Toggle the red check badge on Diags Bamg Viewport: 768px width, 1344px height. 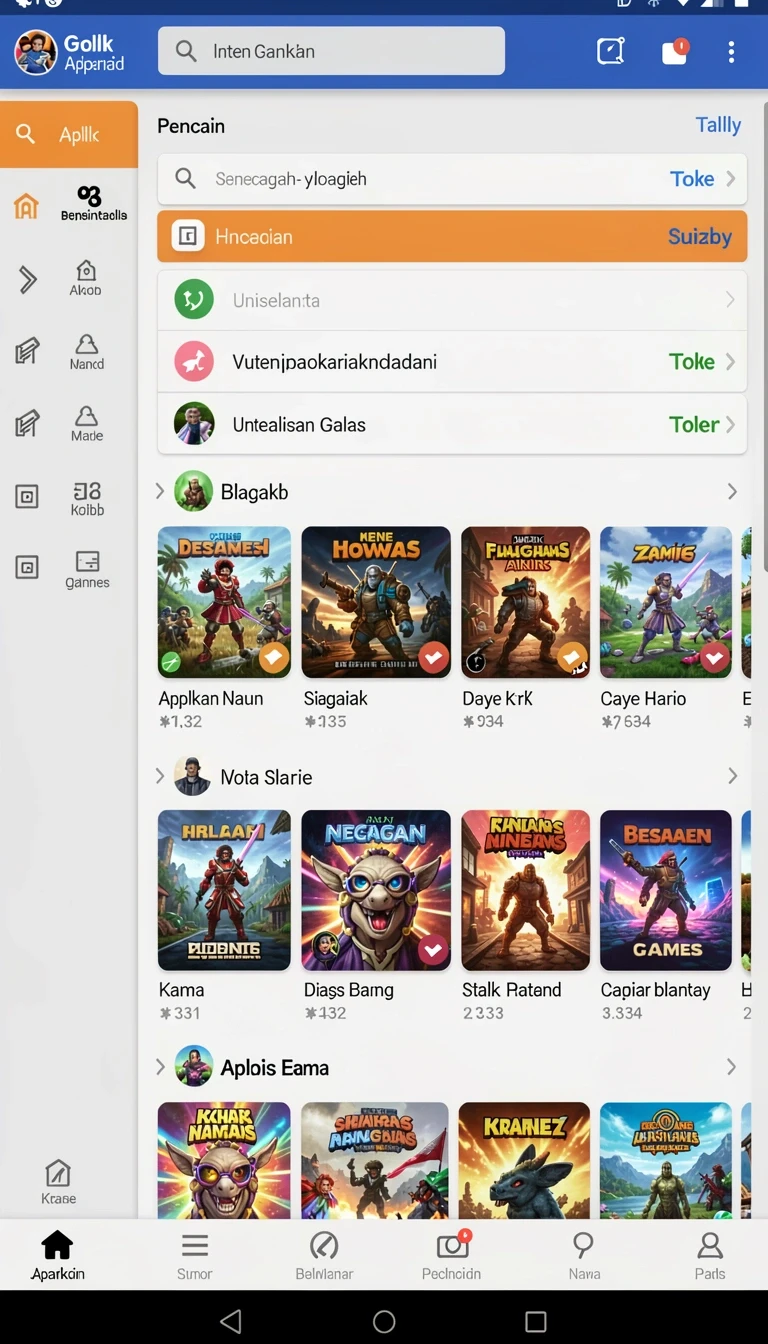tap(433, 949)
